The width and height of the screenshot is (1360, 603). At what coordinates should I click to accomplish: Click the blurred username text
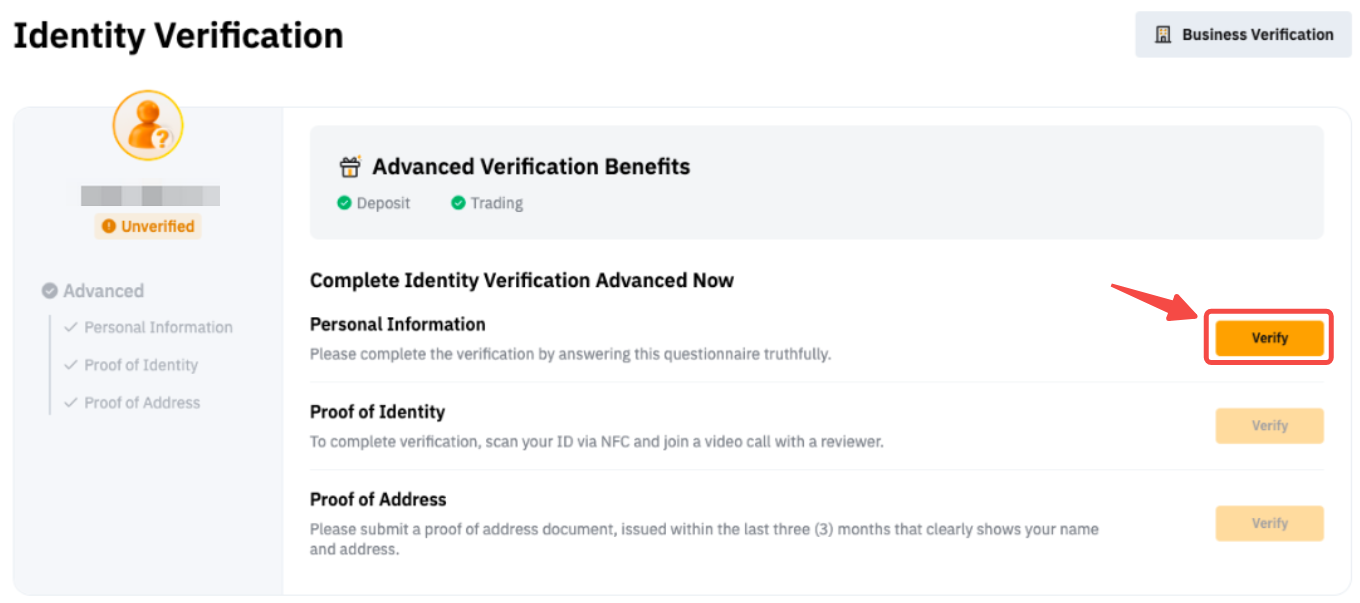tap(150, 196)
